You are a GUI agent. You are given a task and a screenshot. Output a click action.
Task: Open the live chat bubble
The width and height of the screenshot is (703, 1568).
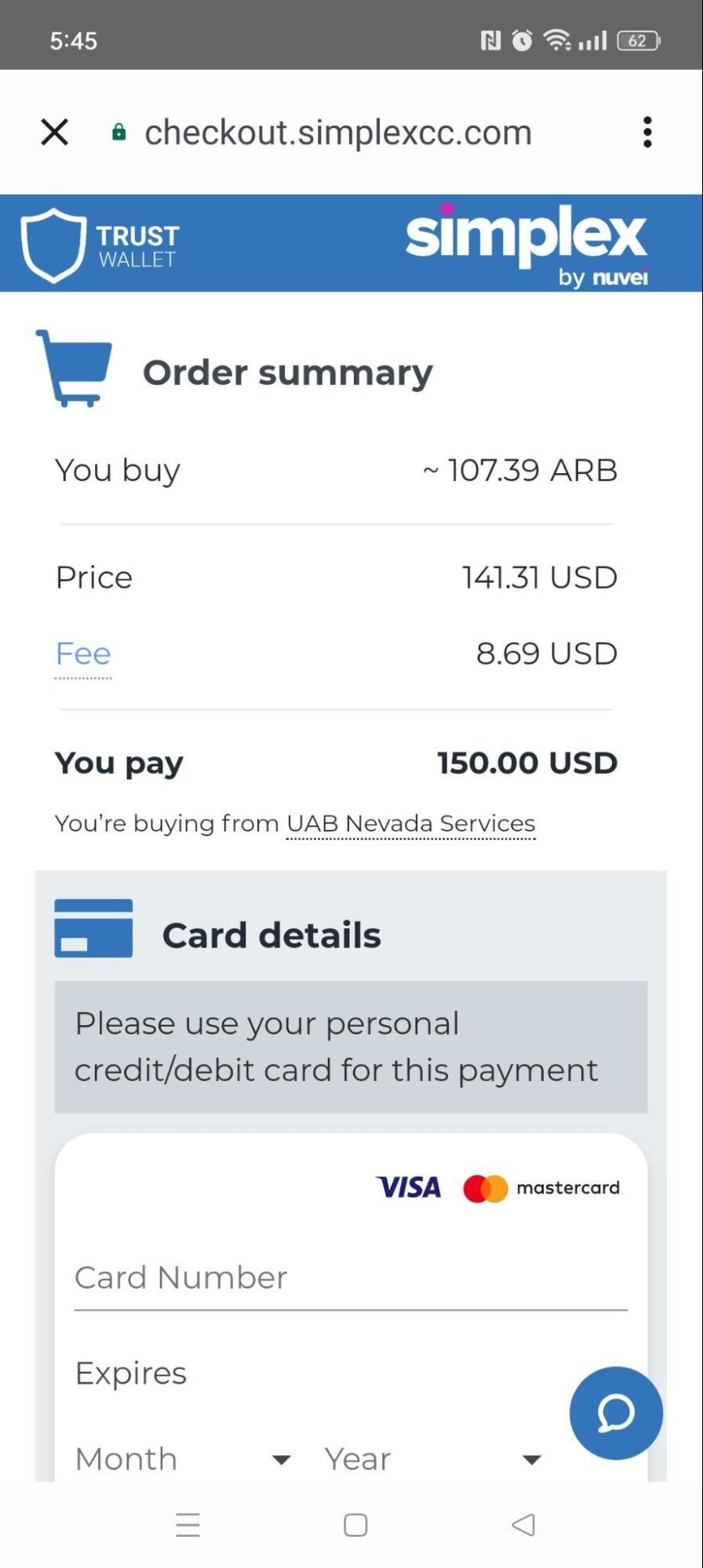point(616,1413)
